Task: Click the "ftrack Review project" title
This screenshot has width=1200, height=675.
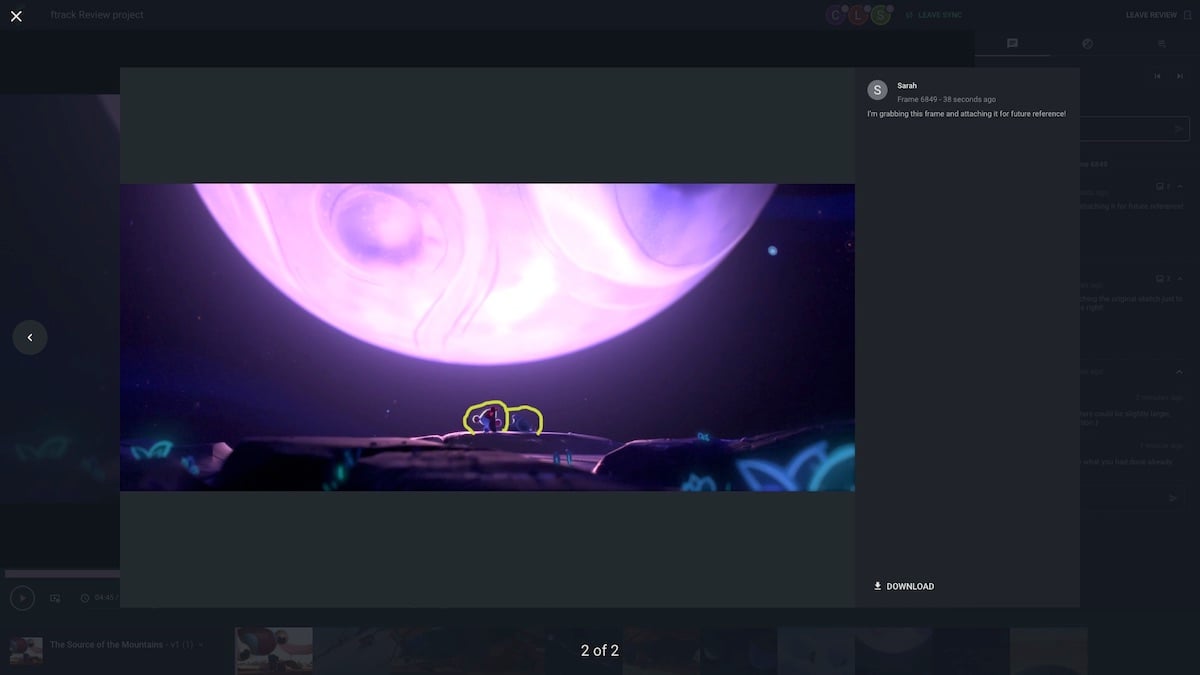Action: 97,15
